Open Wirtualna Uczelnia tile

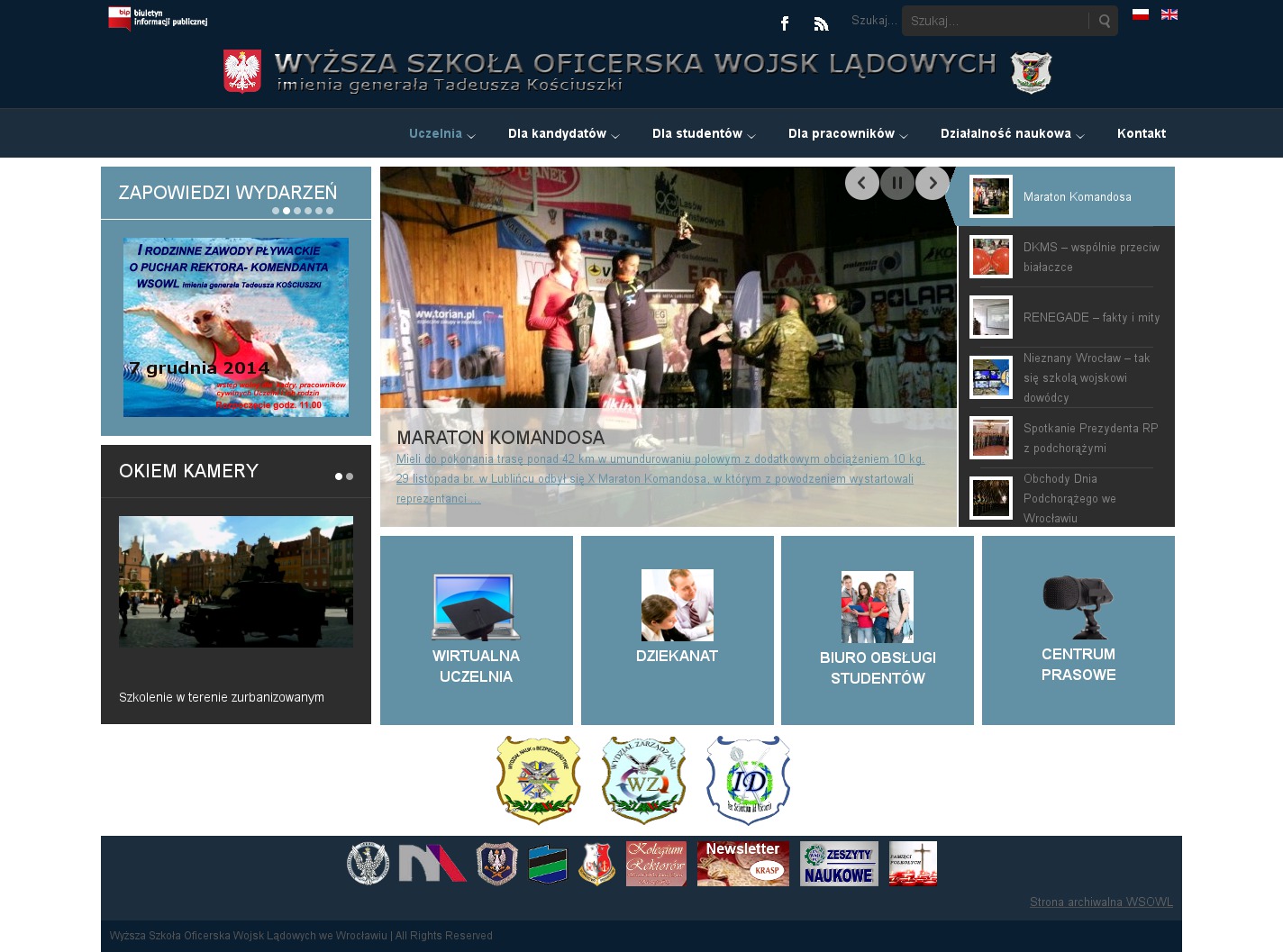click(476, 630)
